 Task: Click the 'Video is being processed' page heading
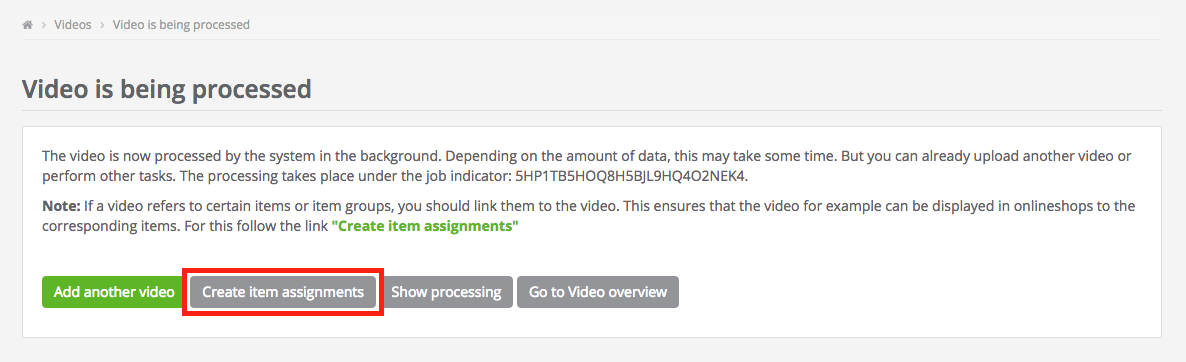[x=167, y=89]
